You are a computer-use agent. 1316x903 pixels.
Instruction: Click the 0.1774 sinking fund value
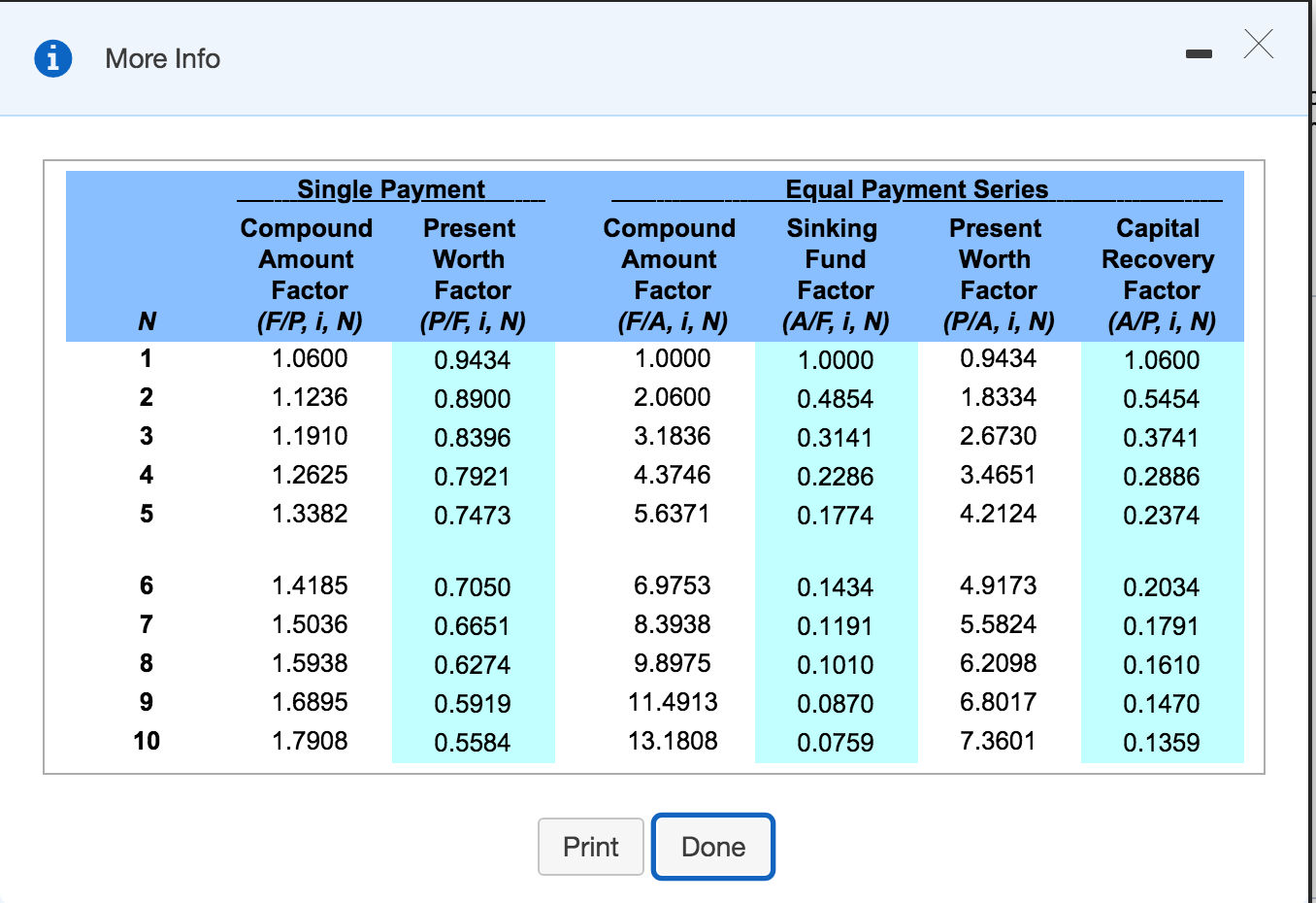point(835,516)
